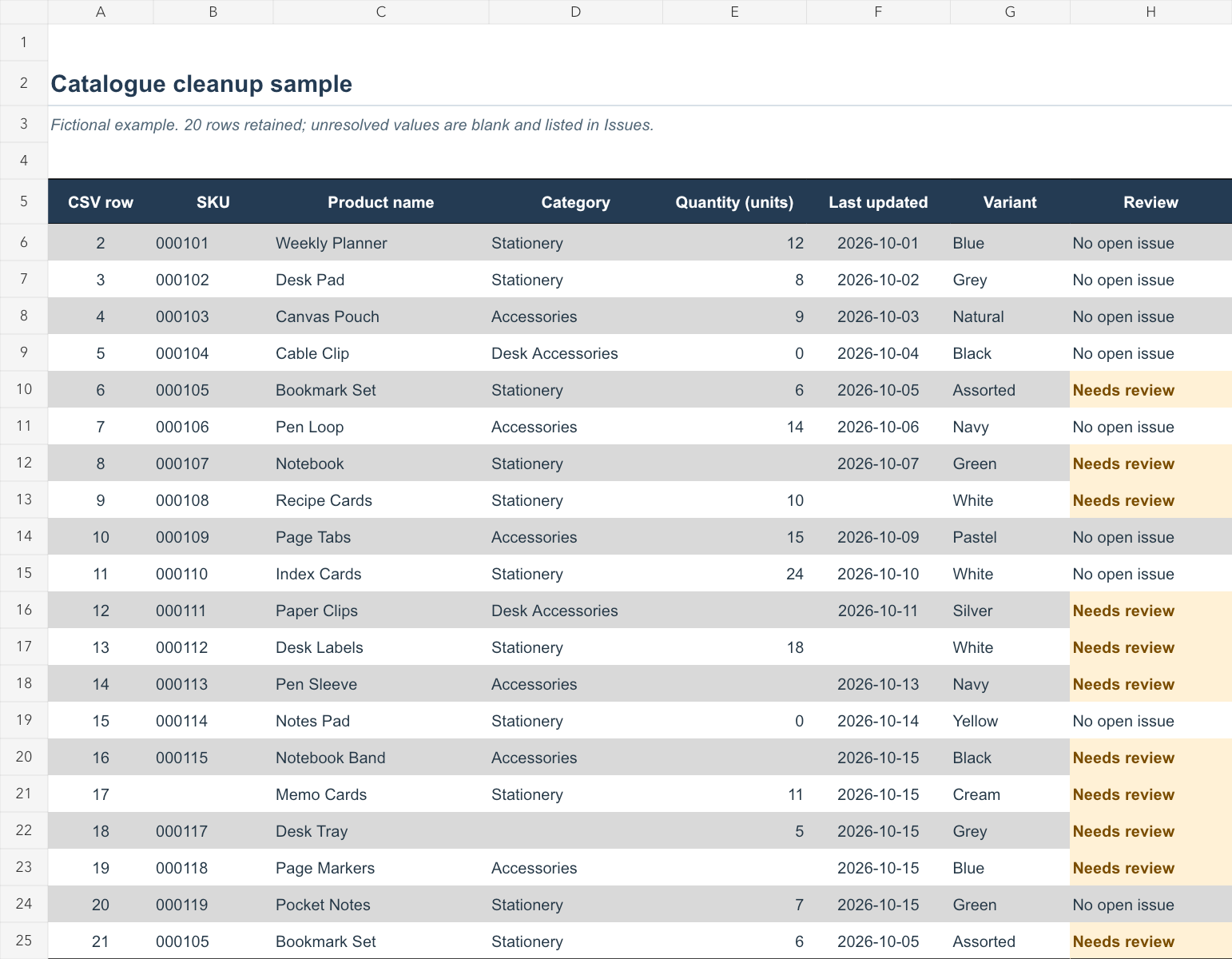Click the 'Category' header cell
This screenshot has width=1232, height=959.
(575, 202)
